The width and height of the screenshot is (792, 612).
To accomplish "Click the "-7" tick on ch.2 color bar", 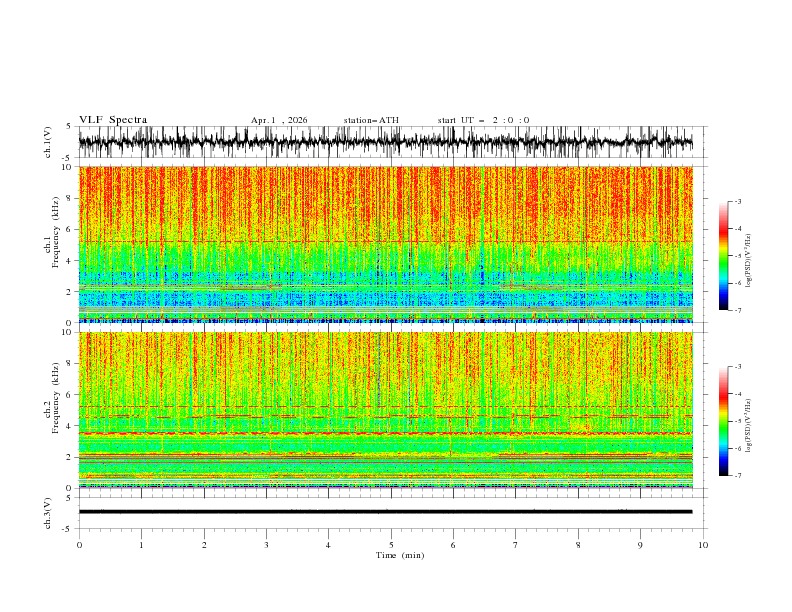I will coord(737,476).
